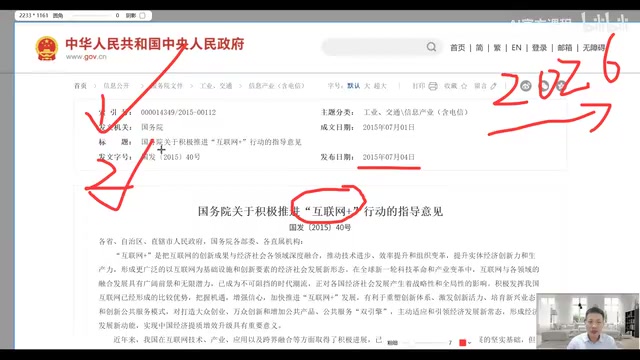Click the 留言 comment label
Image resolution: width=640 pixels, height=360 pixels.
pos(480,86)
